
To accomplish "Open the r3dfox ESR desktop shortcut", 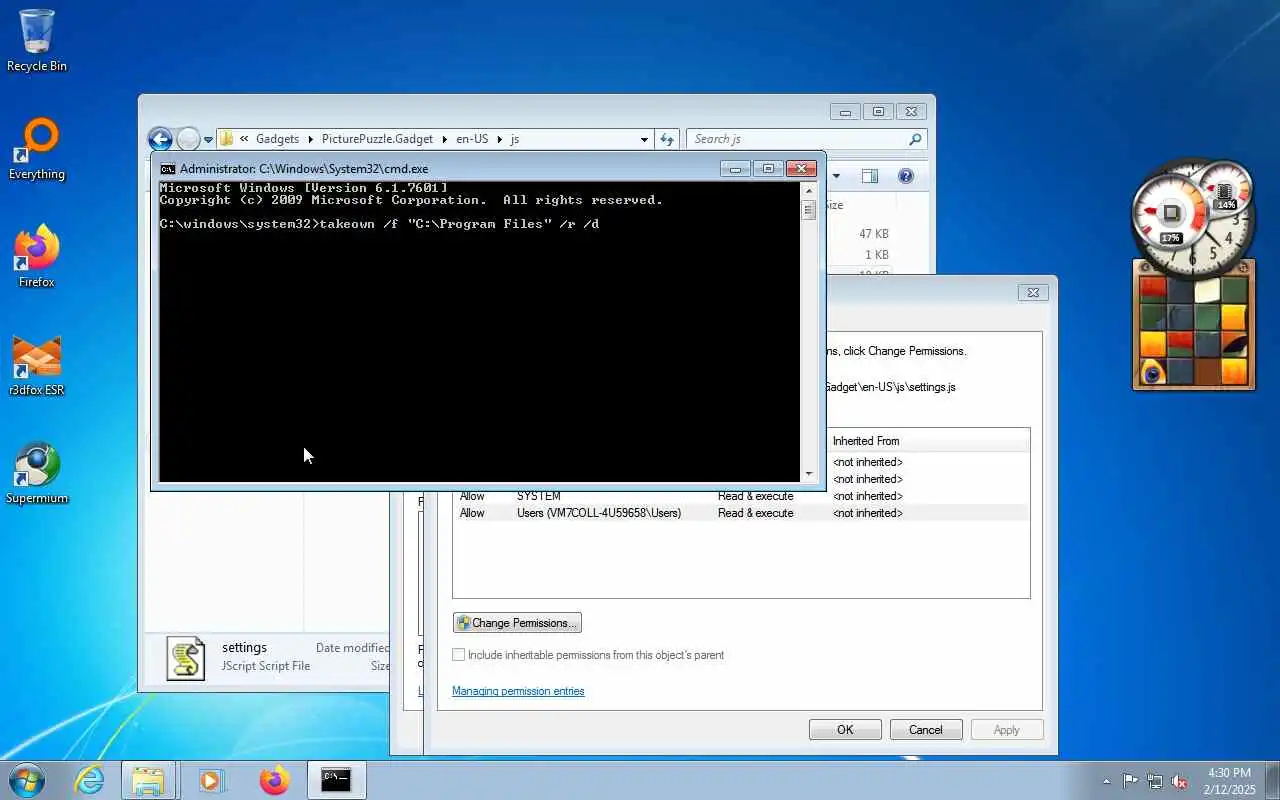I will (x=37, y=364).
